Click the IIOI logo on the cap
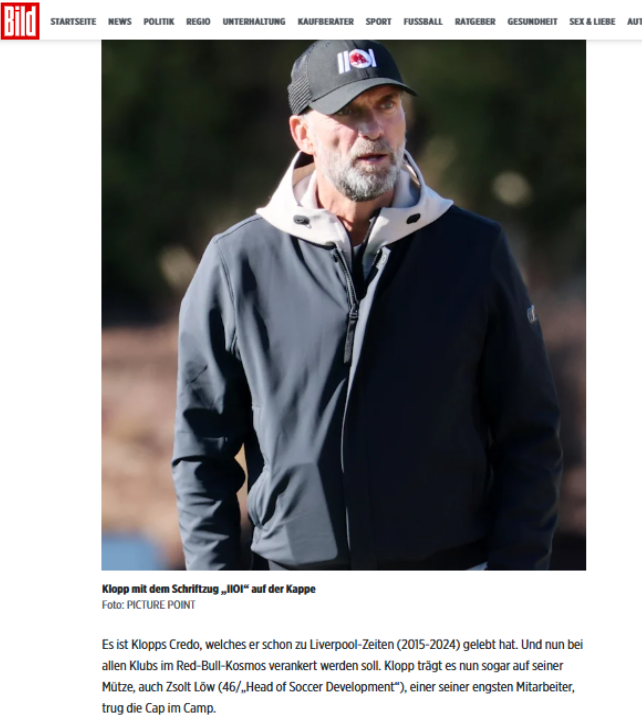Screen dimensions: 642x720 [x=357, y=61]
